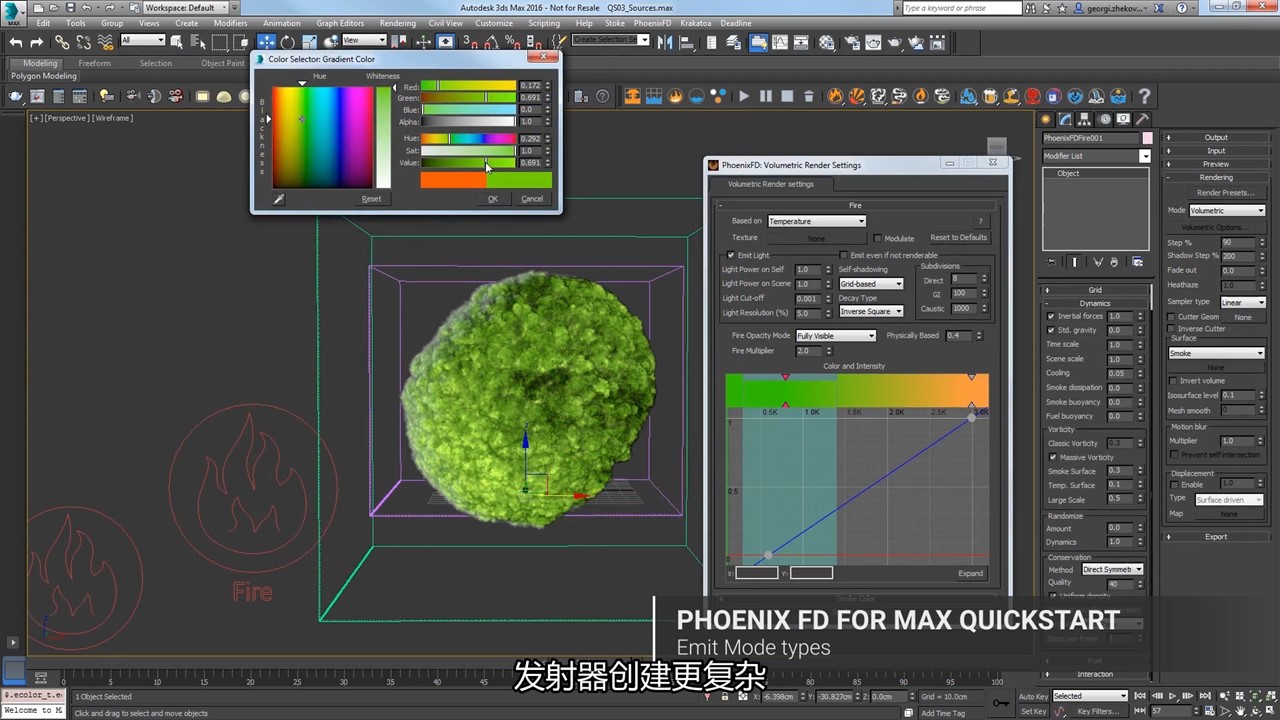Enable the Inverse Cutter checkbox
Viewport: 1280px width, 720px height.
(x=1172, y=328)
